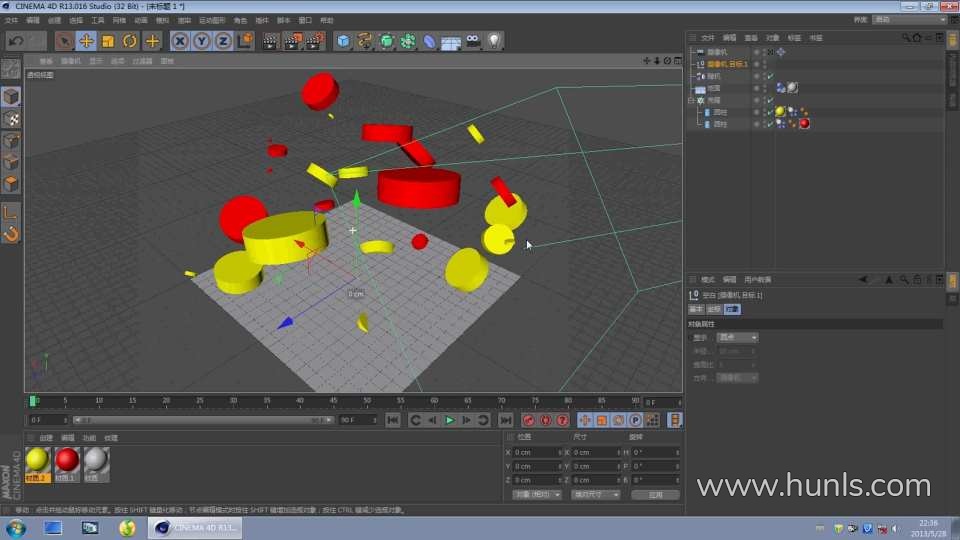This screenshot has height=540, width=960.
Task: Collapse the cloner object tree node
Action: 691,100
